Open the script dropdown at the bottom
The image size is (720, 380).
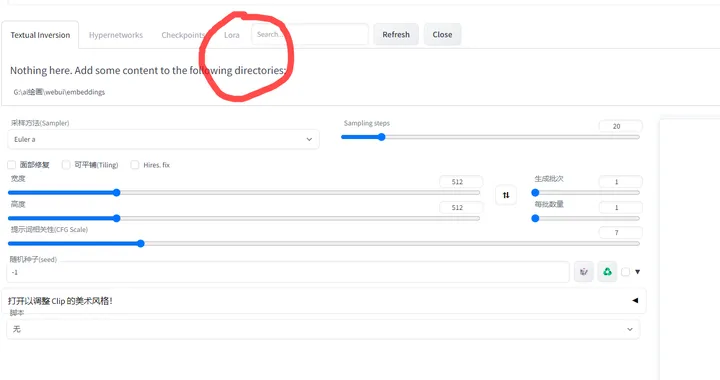tap(323, 329)
